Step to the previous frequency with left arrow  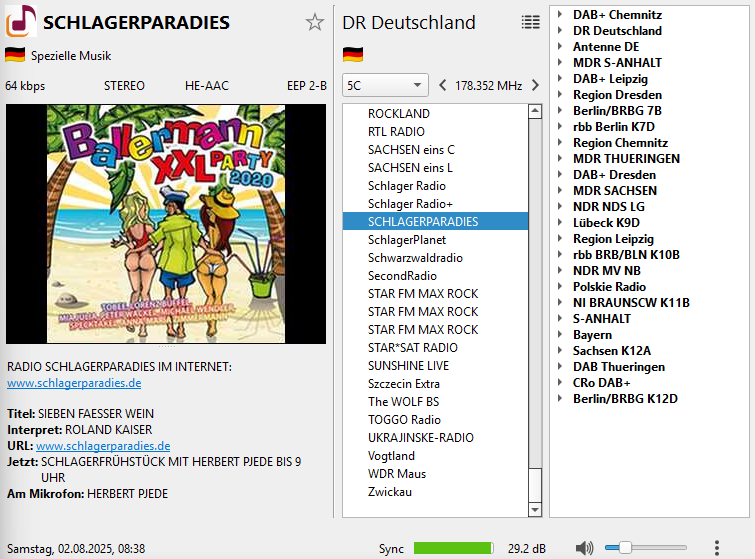pyautogui.click(x=443, y=85)
